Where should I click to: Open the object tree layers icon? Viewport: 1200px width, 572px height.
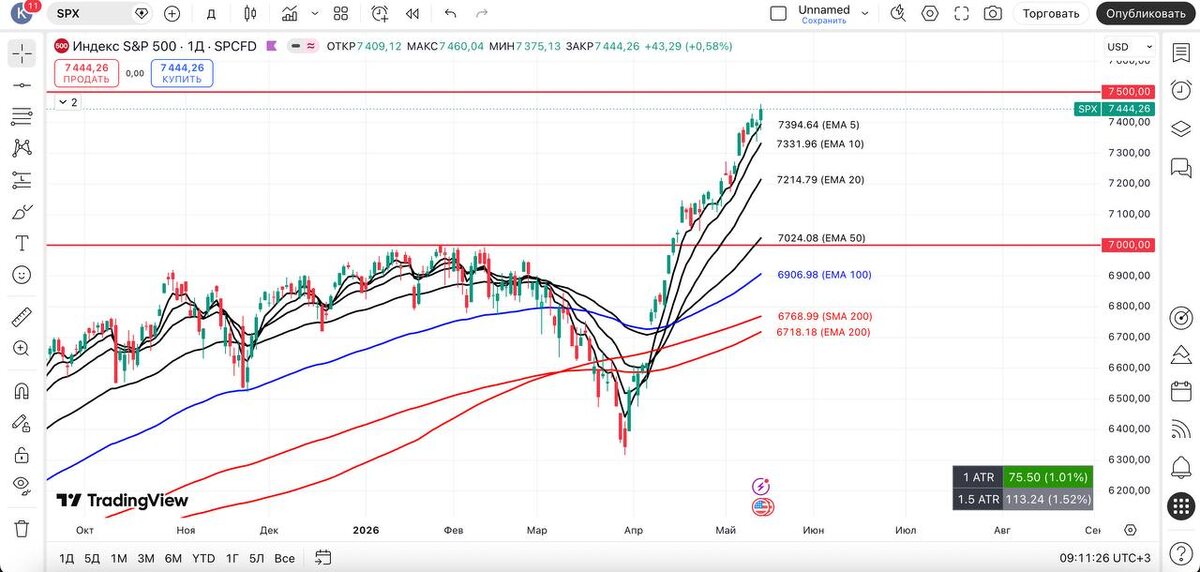point(1181,128)
